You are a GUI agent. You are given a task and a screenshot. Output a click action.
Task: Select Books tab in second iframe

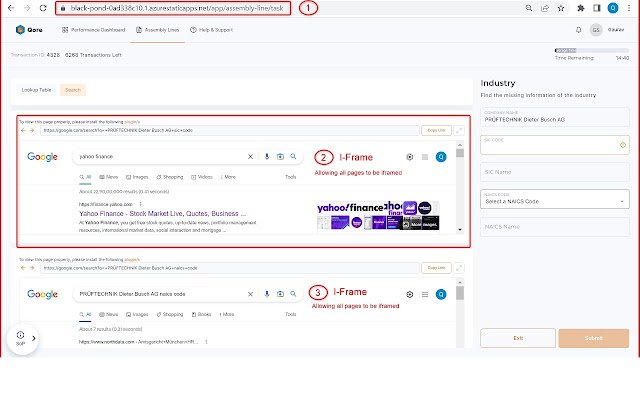(x=201, y=315)
